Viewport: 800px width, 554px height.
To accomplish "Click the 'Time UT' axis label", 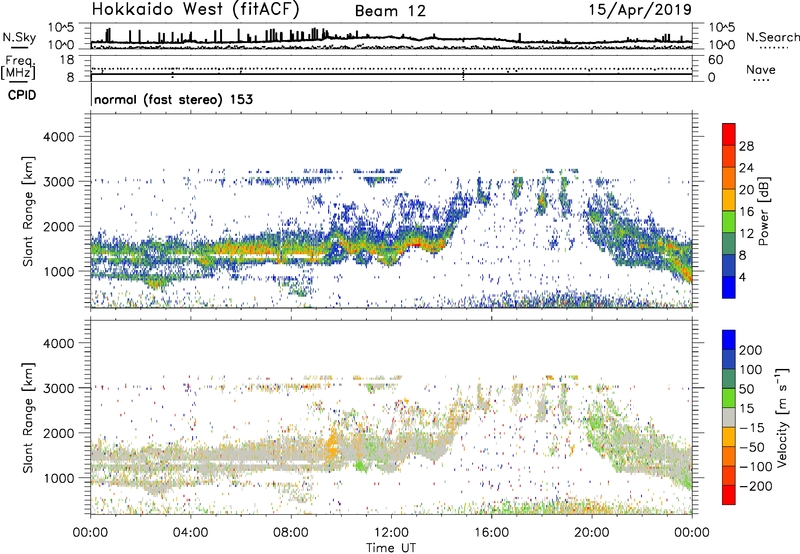I will click(x=391, y=547).
